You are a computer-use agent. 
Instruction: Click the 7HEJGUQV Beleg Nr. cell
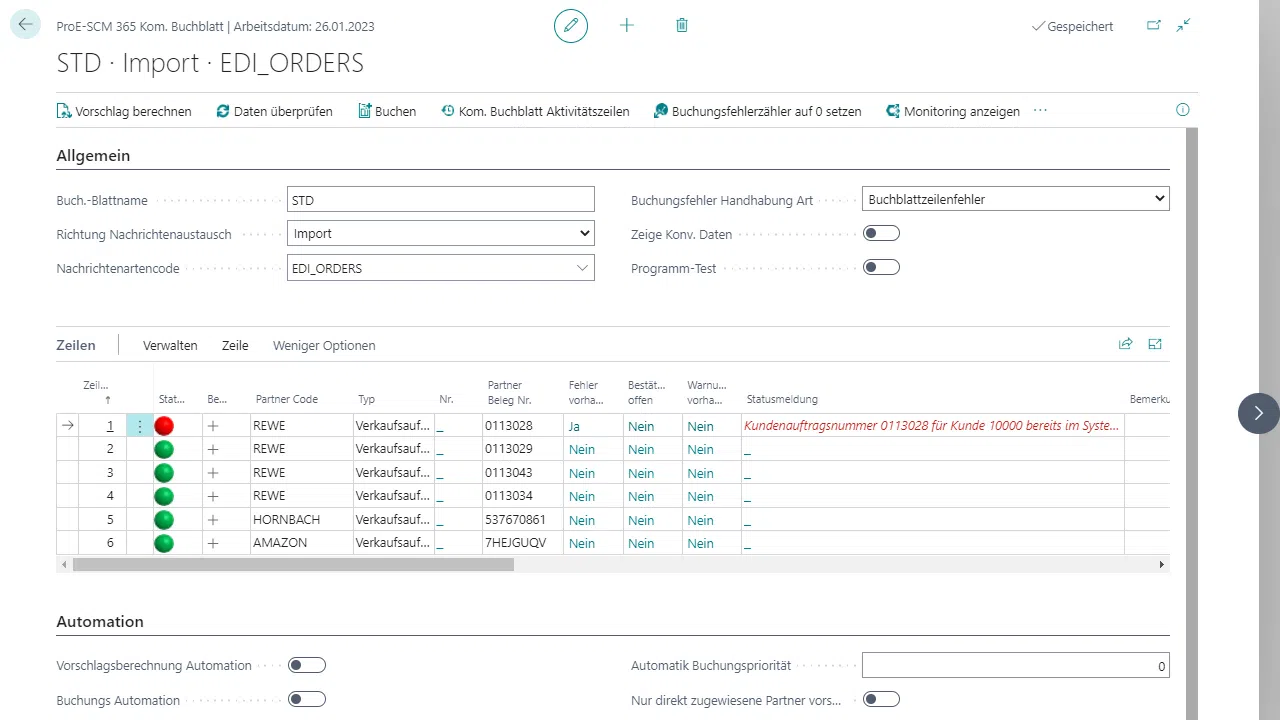tap(523, 543)
